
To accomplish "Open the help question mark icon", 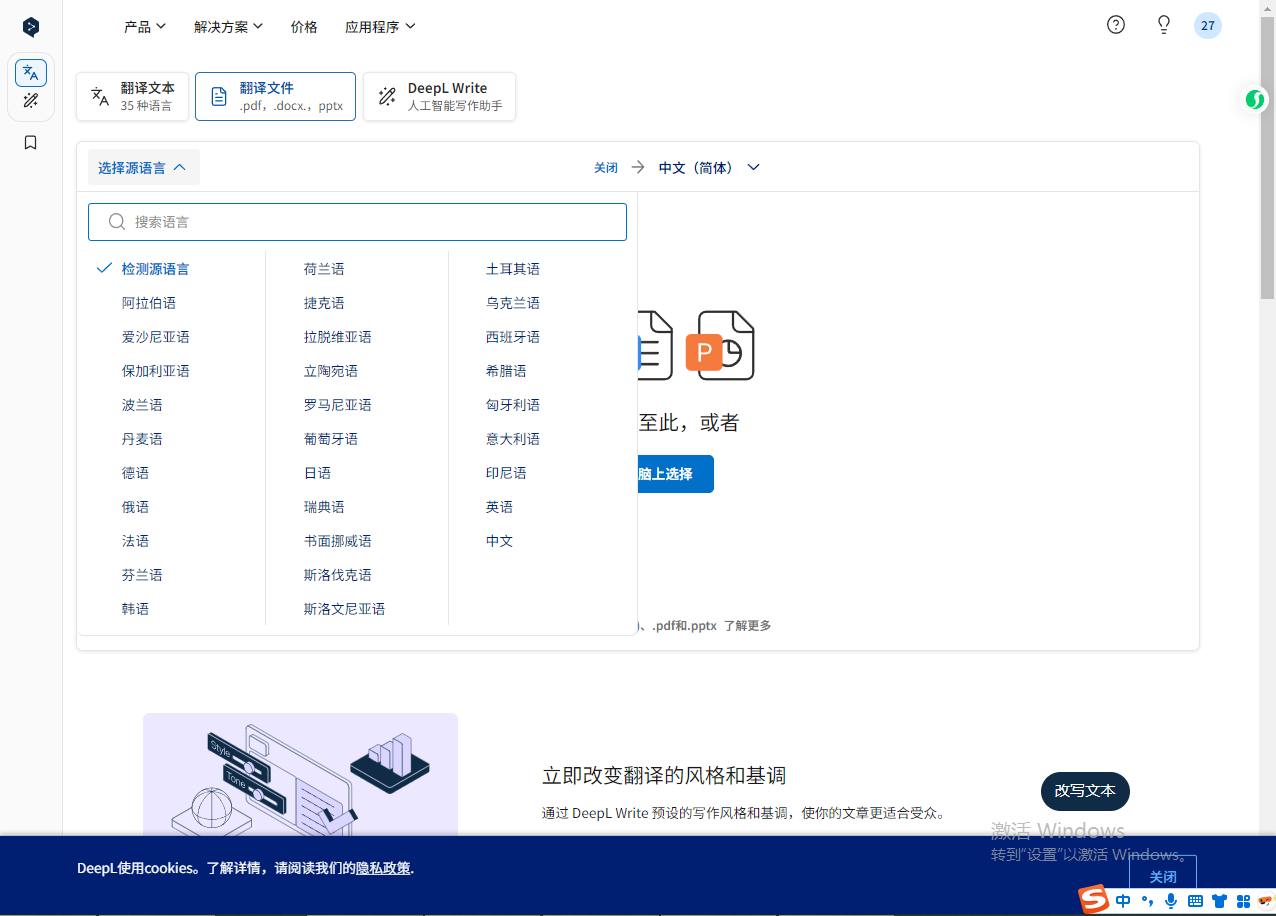I will (1116, 25).
